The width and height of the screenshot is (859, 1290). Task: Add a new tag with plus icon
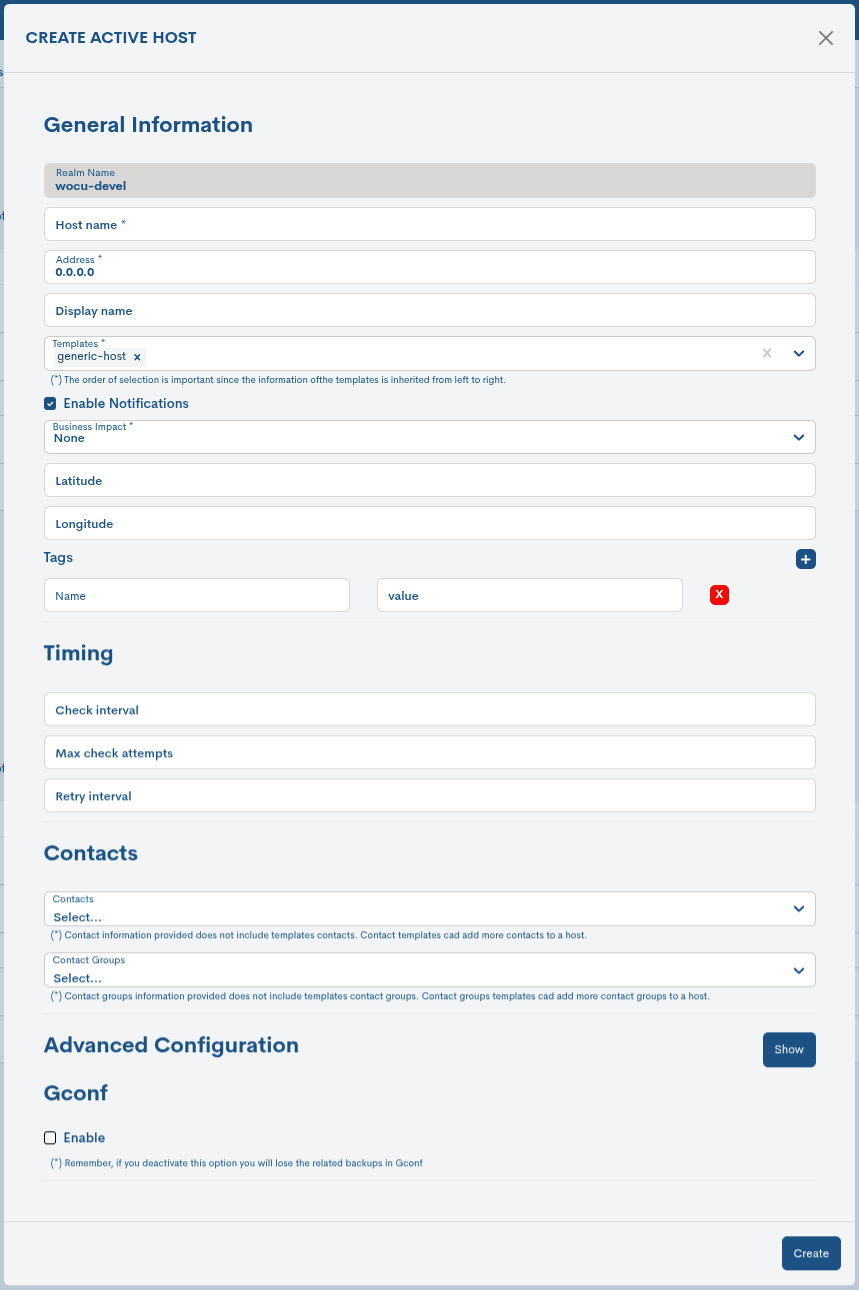[x=805, y=559]
